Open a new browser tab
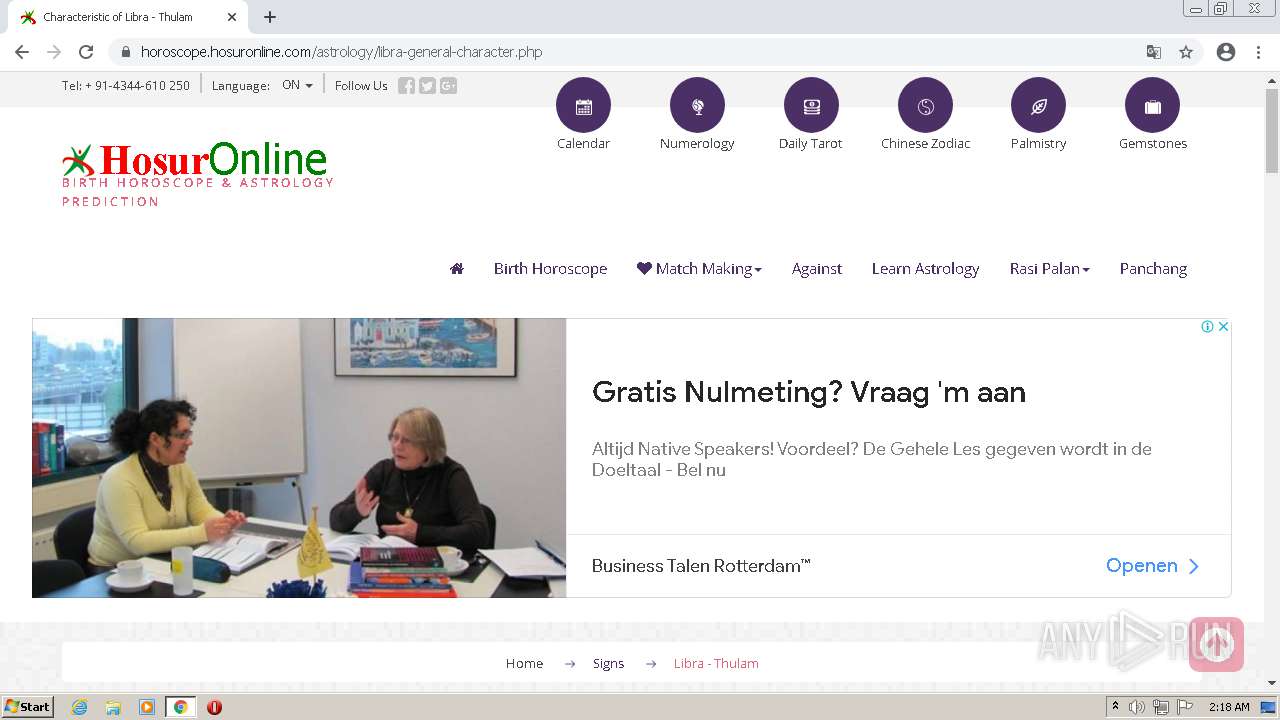 270,17
